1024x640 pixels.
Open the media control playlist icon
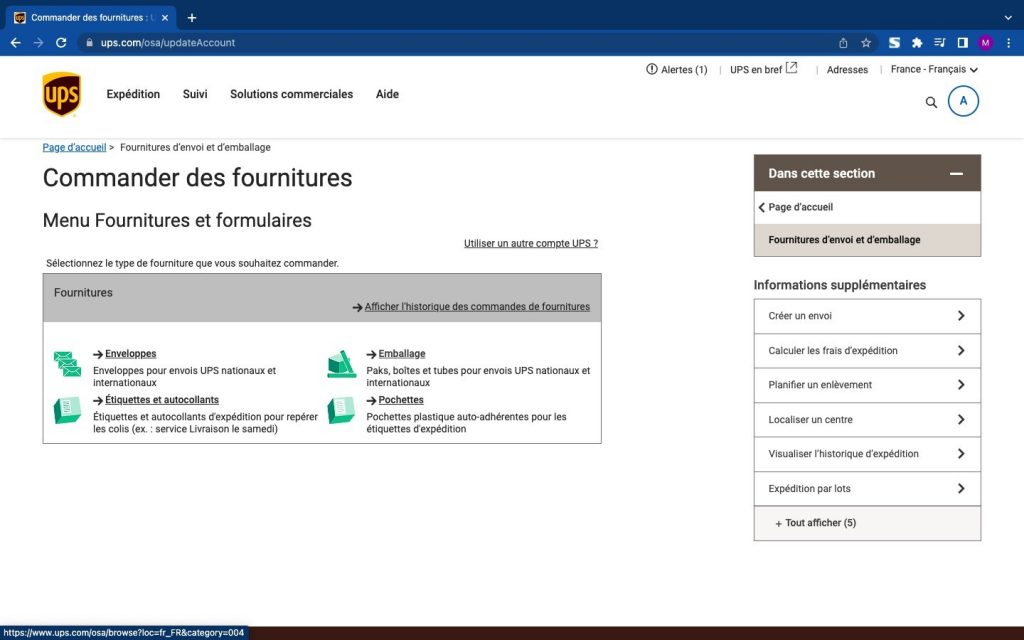pos(940,42)
